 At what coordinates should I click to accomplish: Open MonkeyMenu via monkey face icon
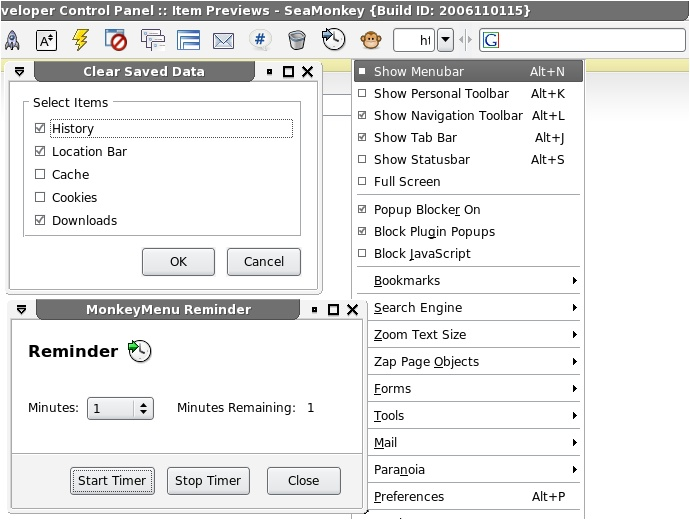click(x=371, y=40)
